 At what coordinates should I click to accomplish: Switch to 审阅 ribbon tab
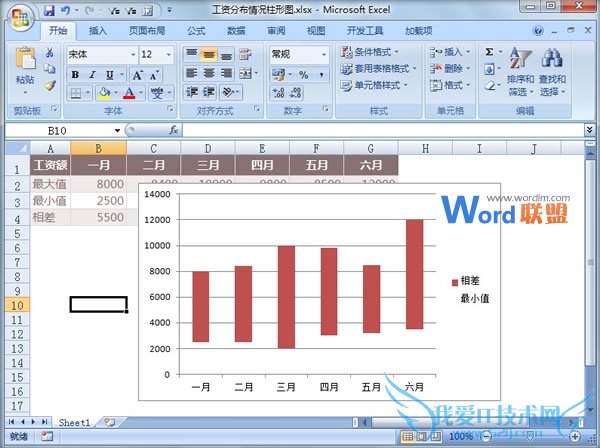(x=276, y=31)
